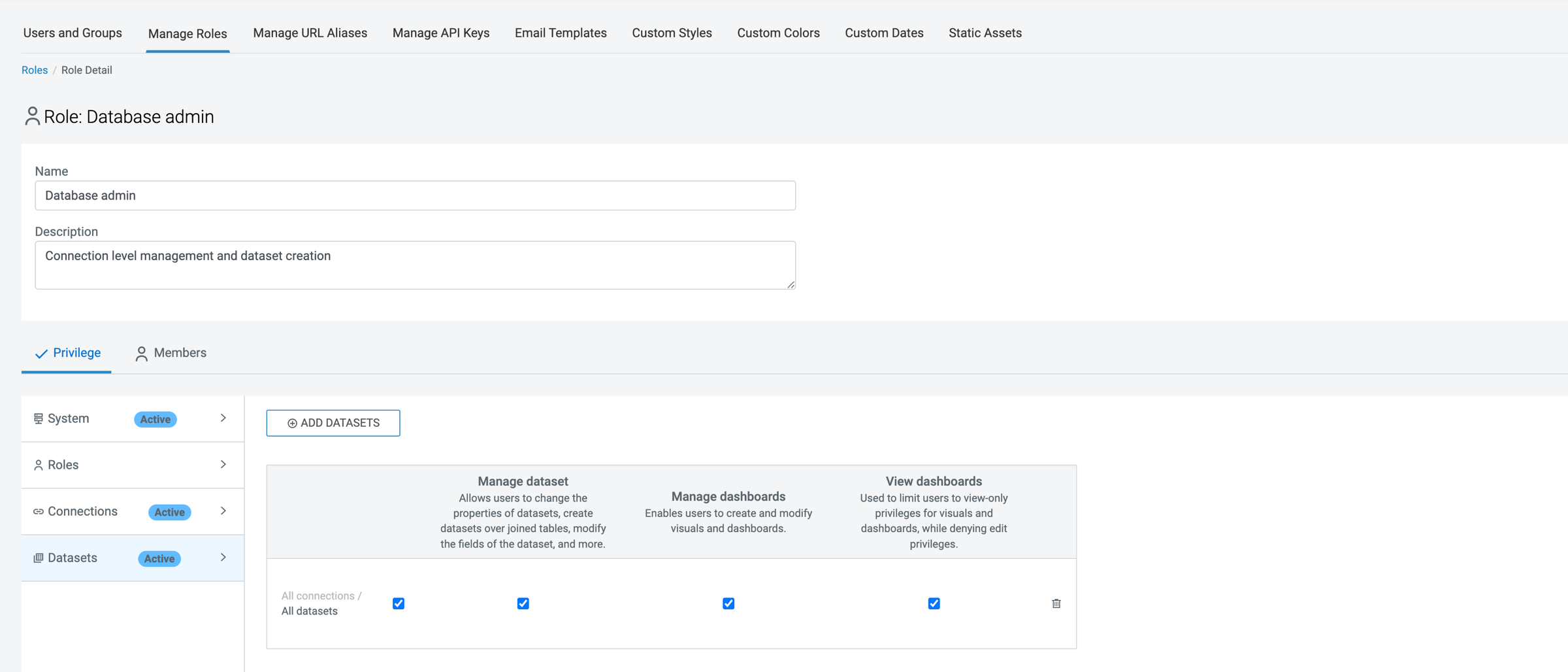Viewport: 1568px width, 672px height.
Task: Click the person icon beside Members tab
Action: 141,353
